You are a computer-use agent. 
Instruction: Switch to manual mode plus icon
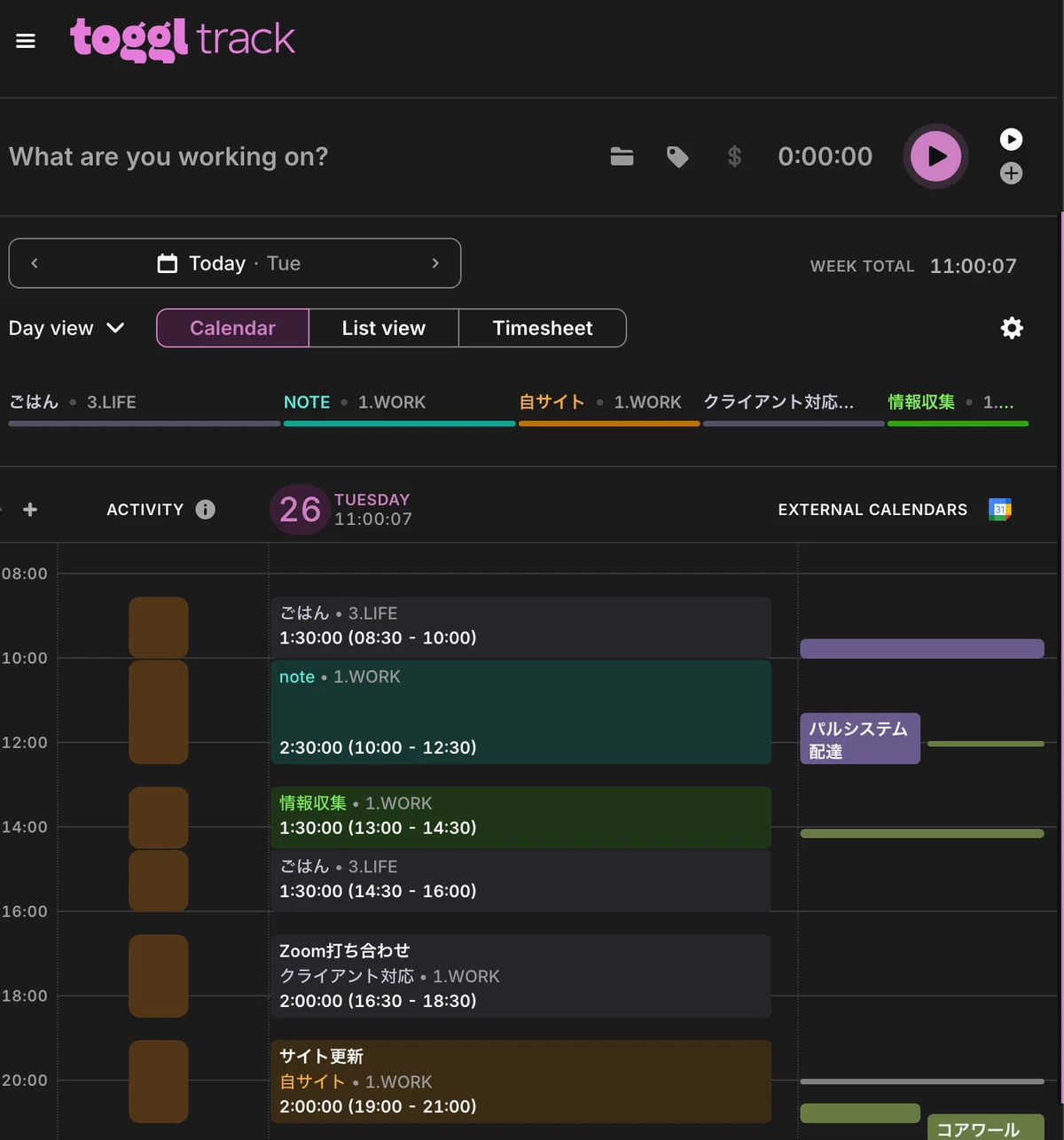coord(1012,174)
